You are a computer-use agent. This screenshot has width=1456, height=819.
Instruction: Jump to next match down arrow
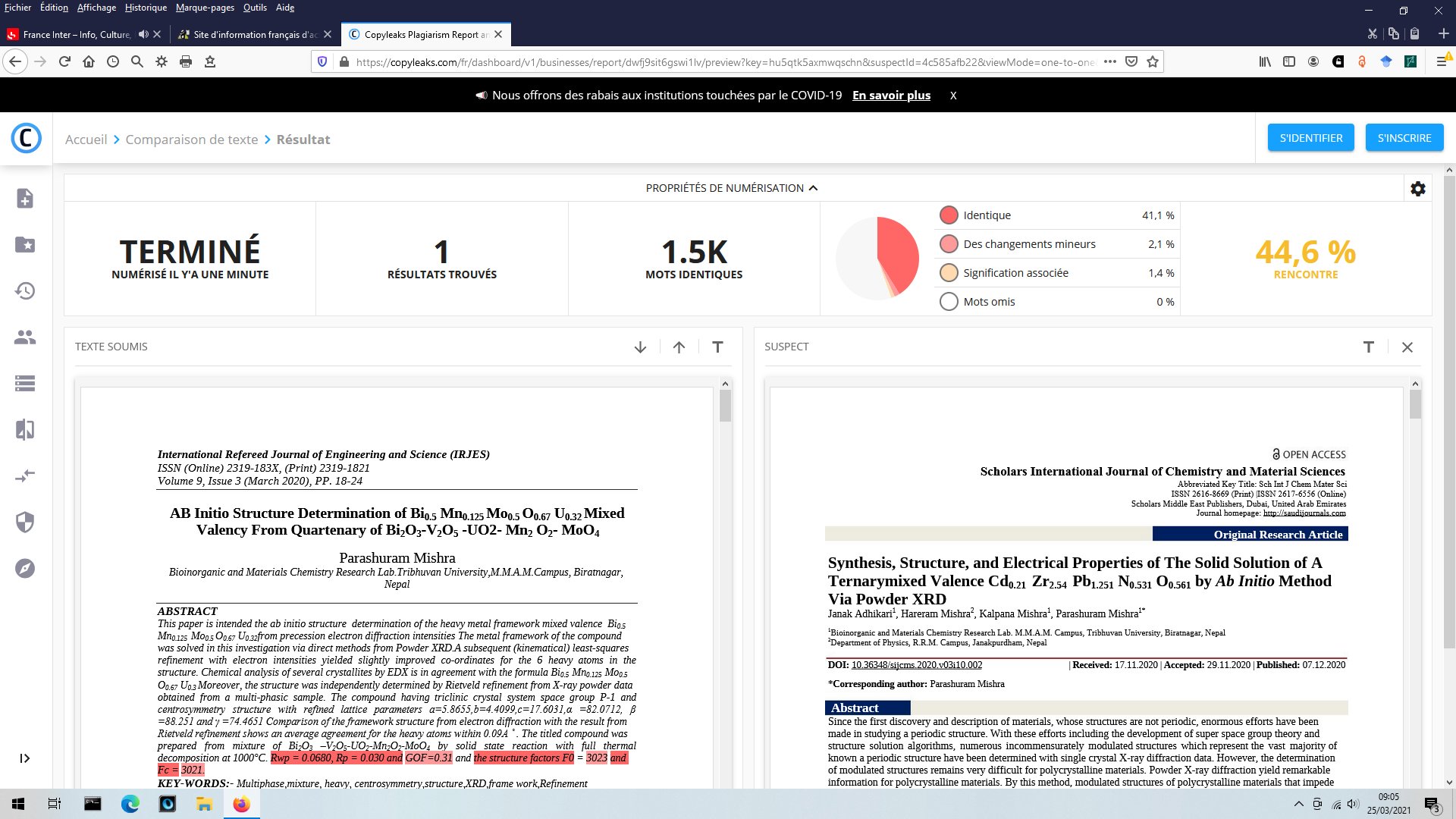click(640, 347)
